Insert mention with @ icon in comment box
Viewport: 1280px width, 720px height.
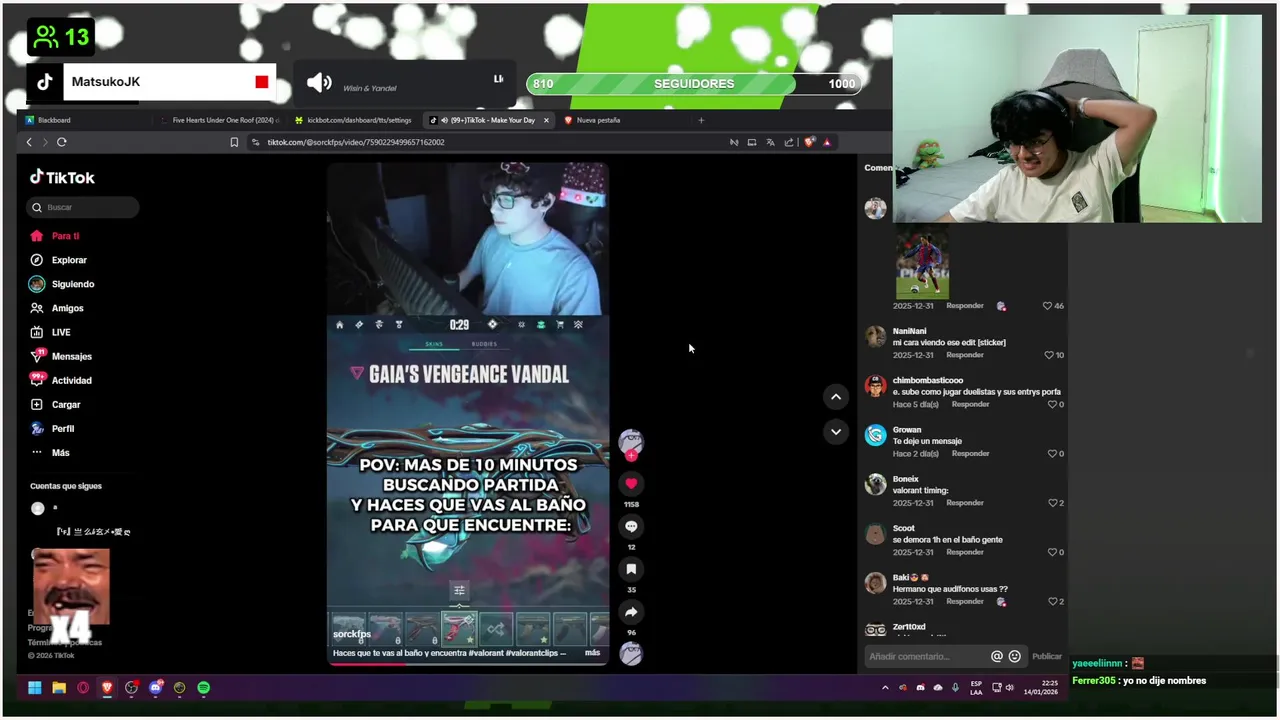[x=996, y=657]
